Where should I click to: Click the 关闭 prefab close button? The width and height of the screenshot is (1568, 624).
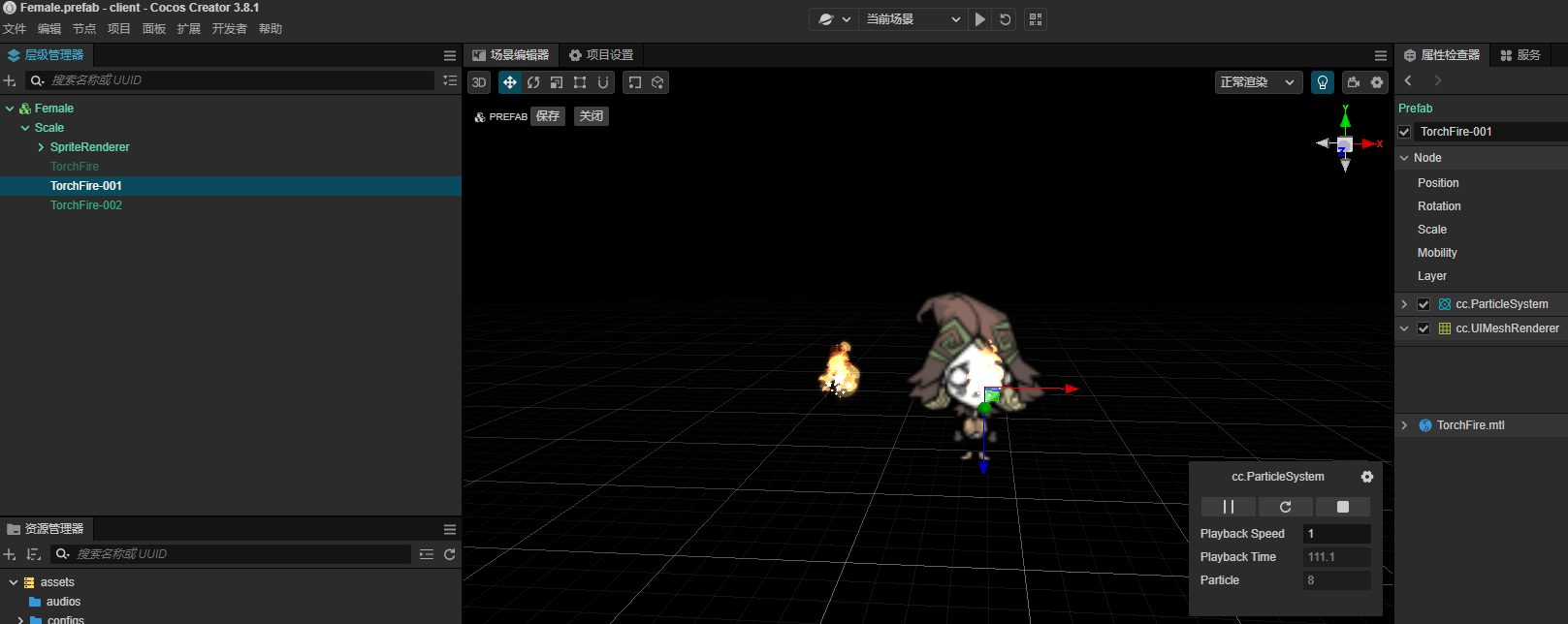point(592,116)
